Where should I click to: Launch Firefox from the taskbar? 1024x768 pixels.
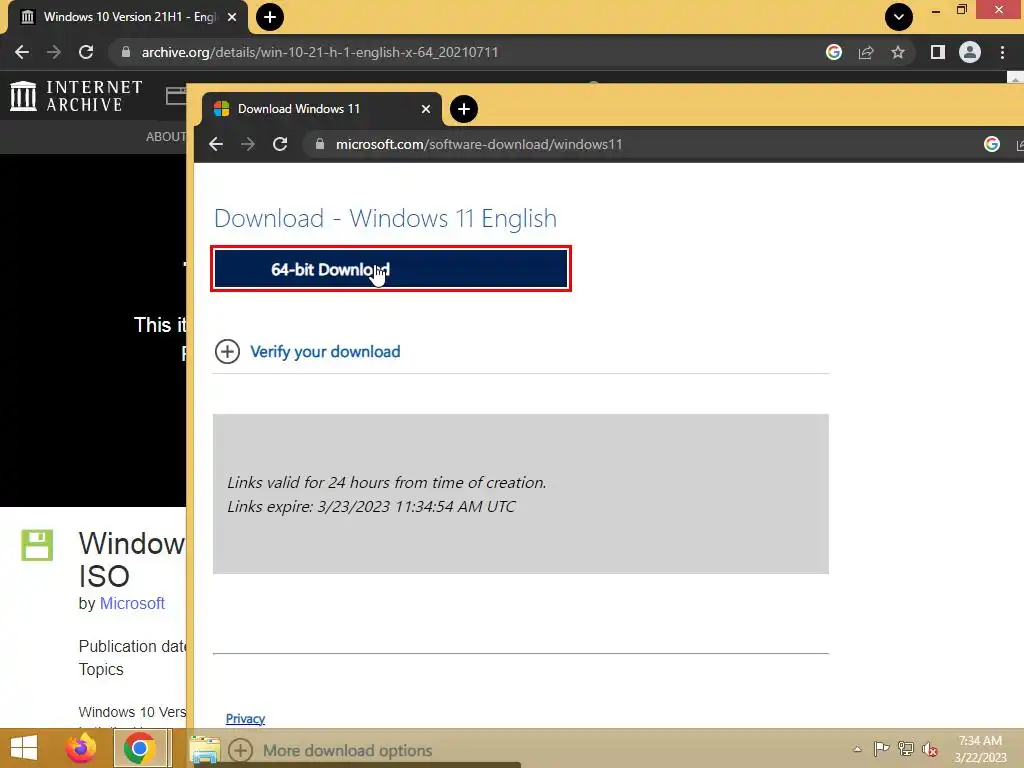81,749
